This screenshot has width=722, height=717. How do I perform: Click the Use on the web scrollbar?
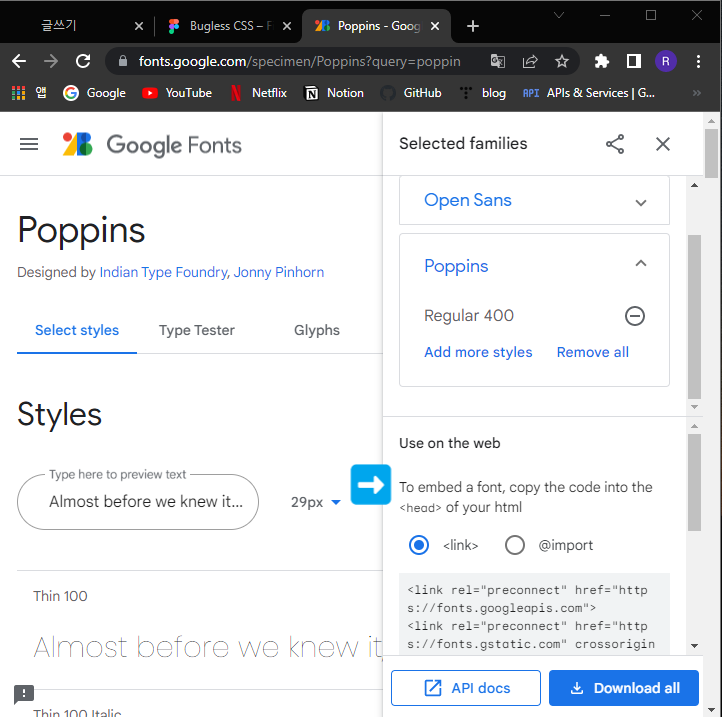tap(694, 482)
